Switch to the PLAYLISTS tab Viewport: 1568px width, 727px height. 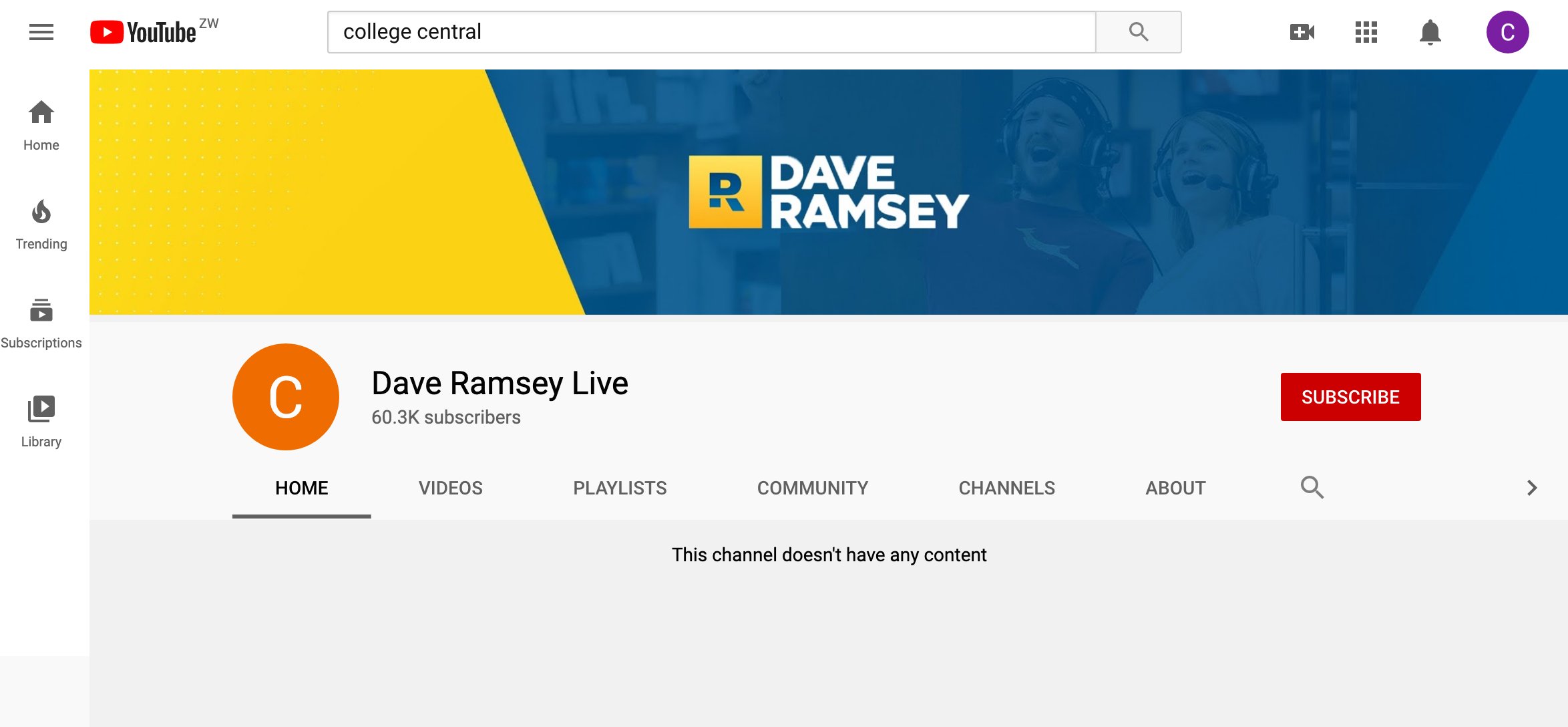point(620,488)
